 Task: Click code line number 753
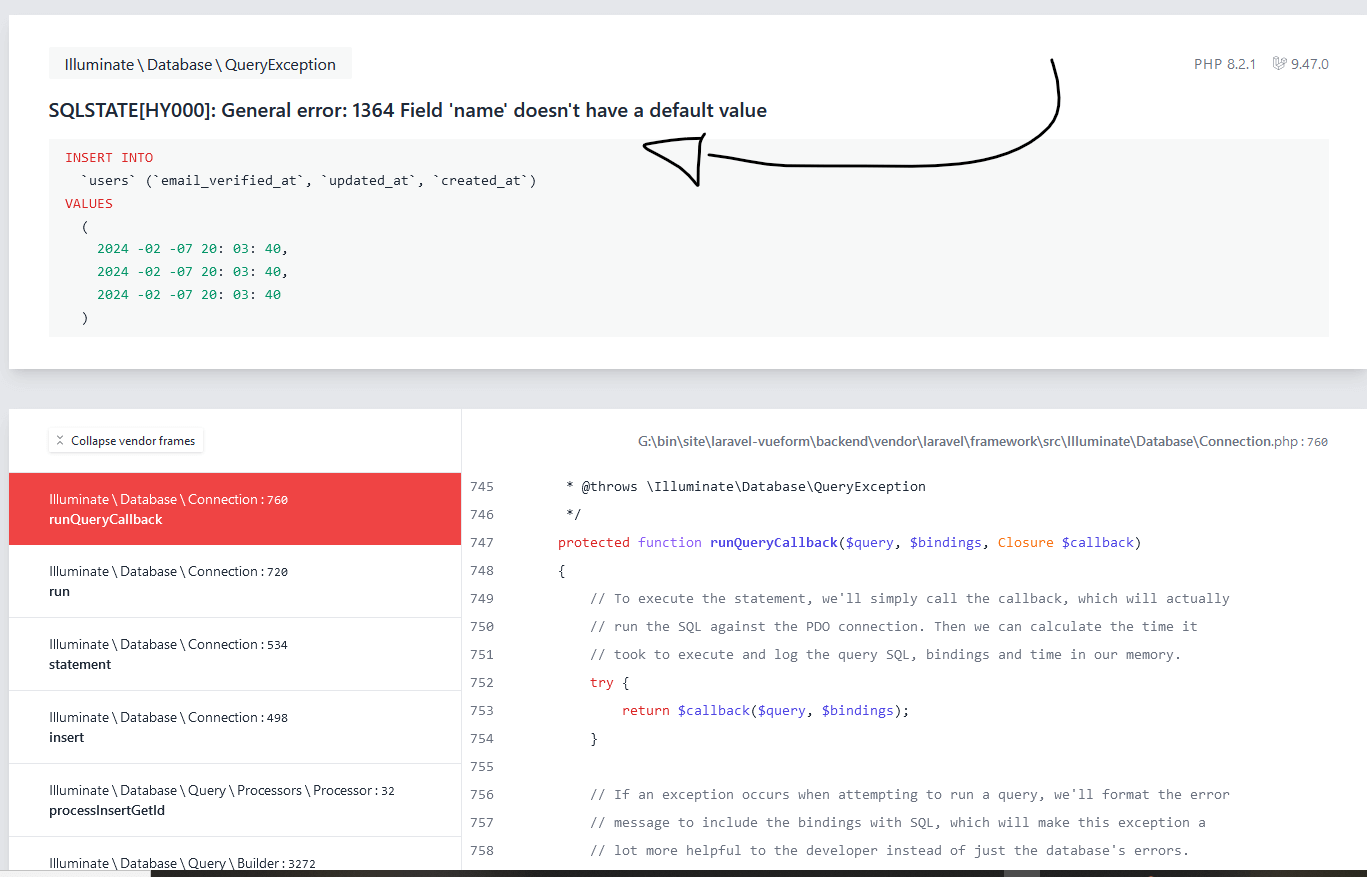click(x=482, y=710)
